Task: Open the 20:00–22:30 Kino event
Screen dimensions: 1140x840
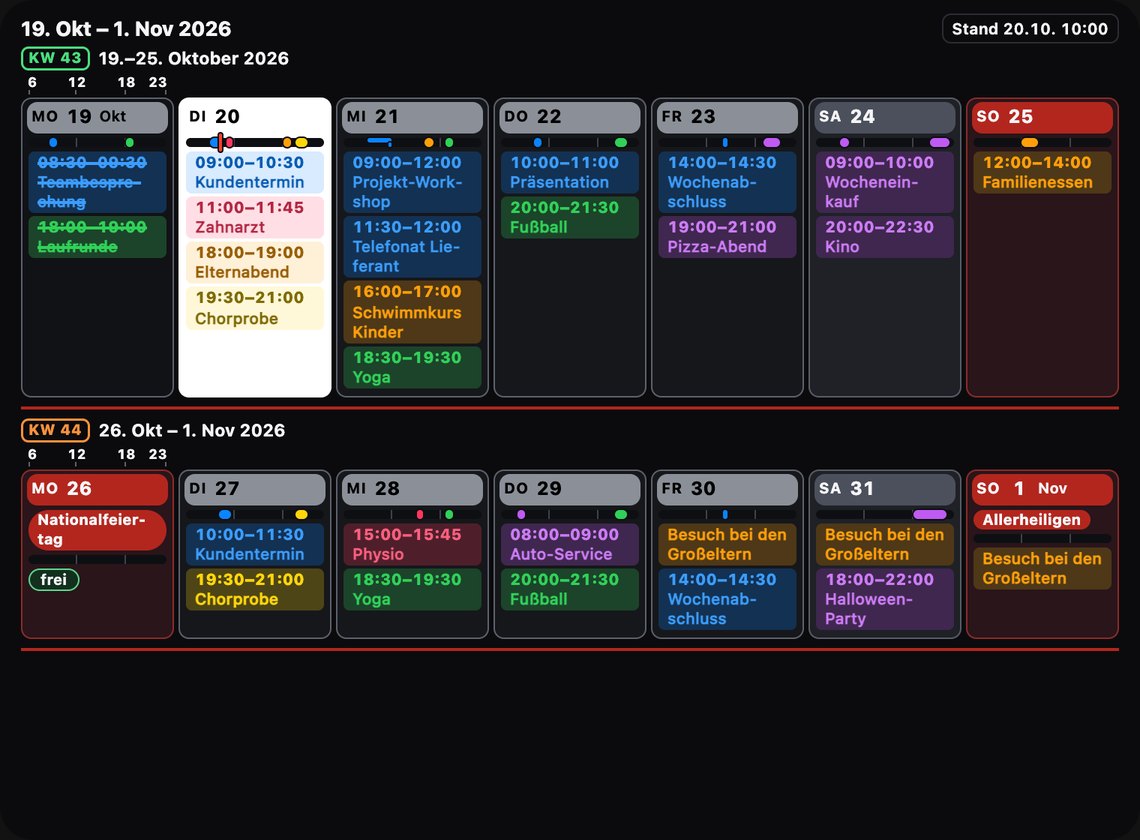Action: pos(885,236)
